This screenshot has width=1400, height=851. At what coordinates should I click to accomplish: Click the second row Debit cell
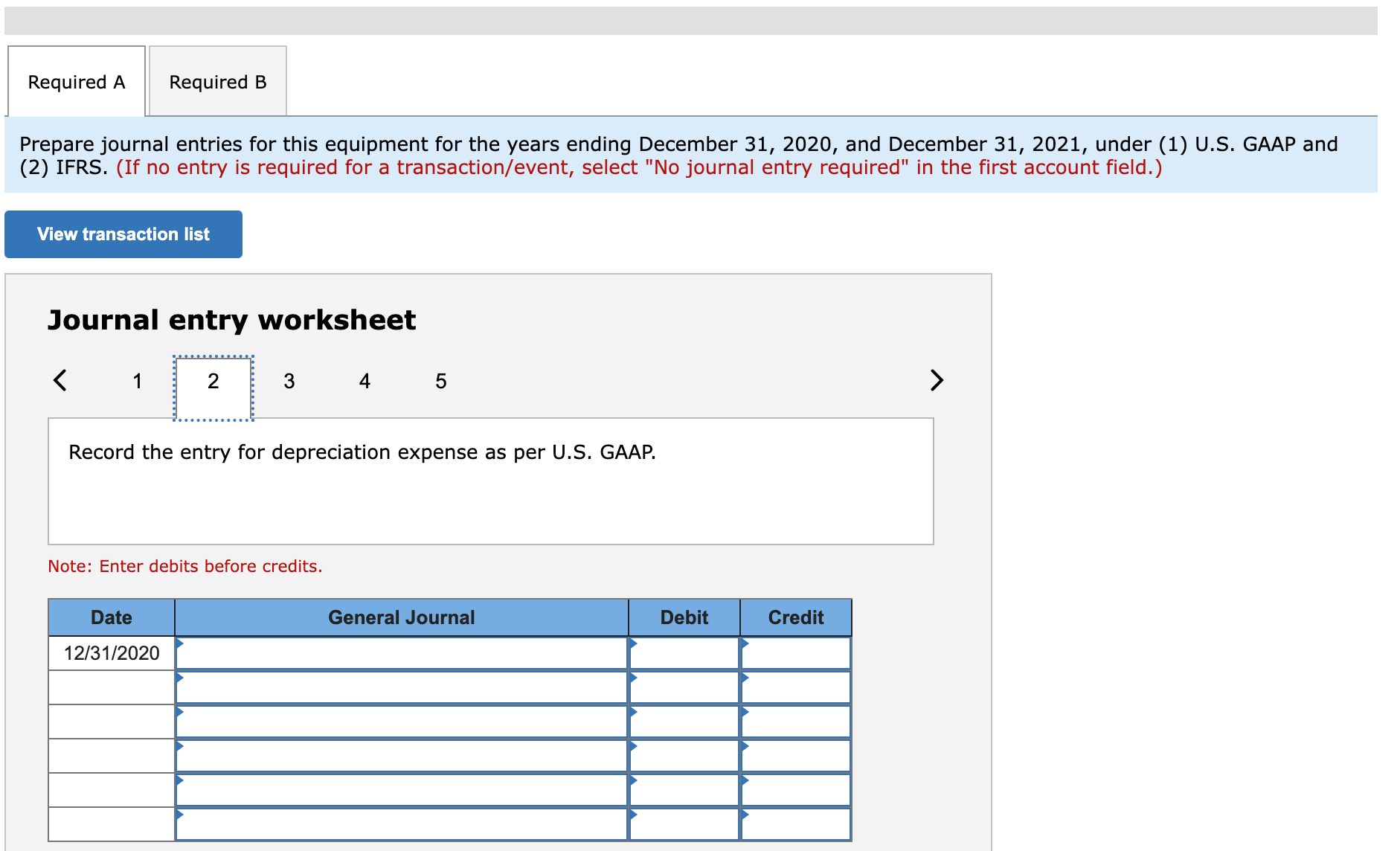tap(683, 687)
